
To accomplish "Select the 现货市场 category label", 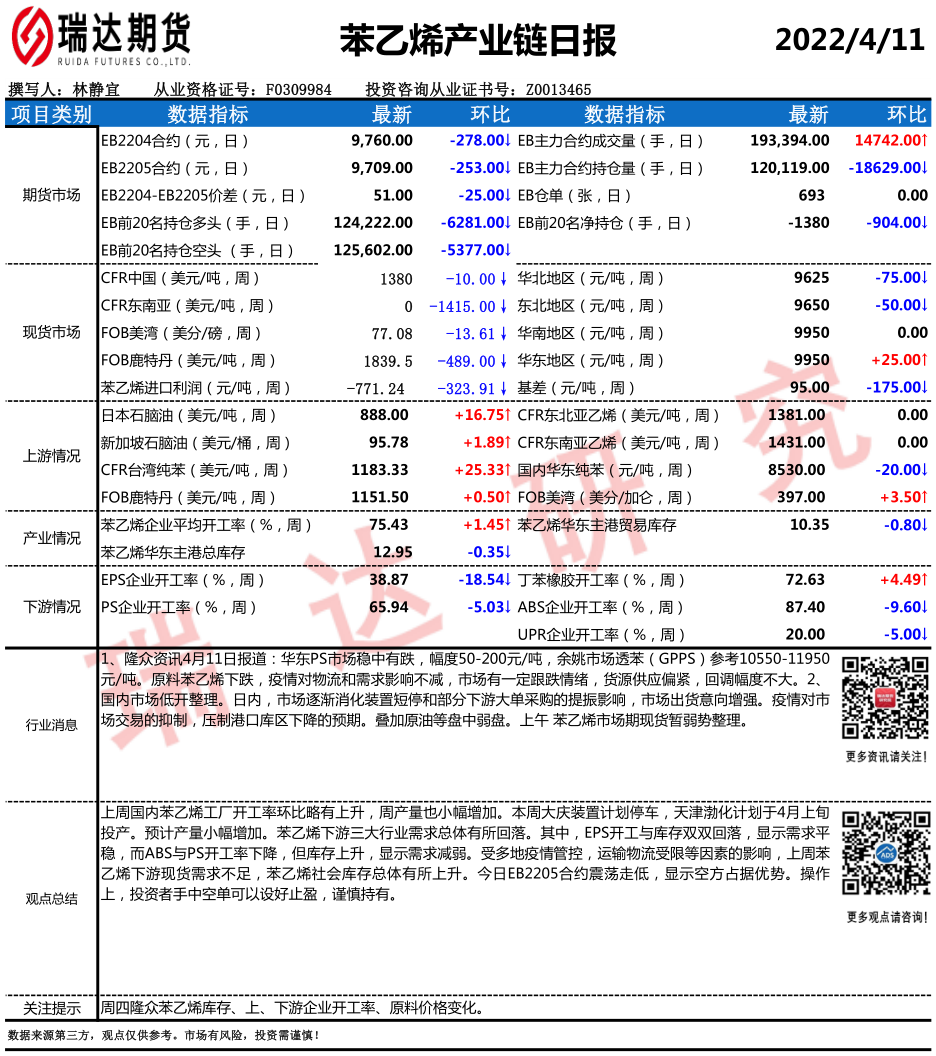I will (x=51, y=333).
